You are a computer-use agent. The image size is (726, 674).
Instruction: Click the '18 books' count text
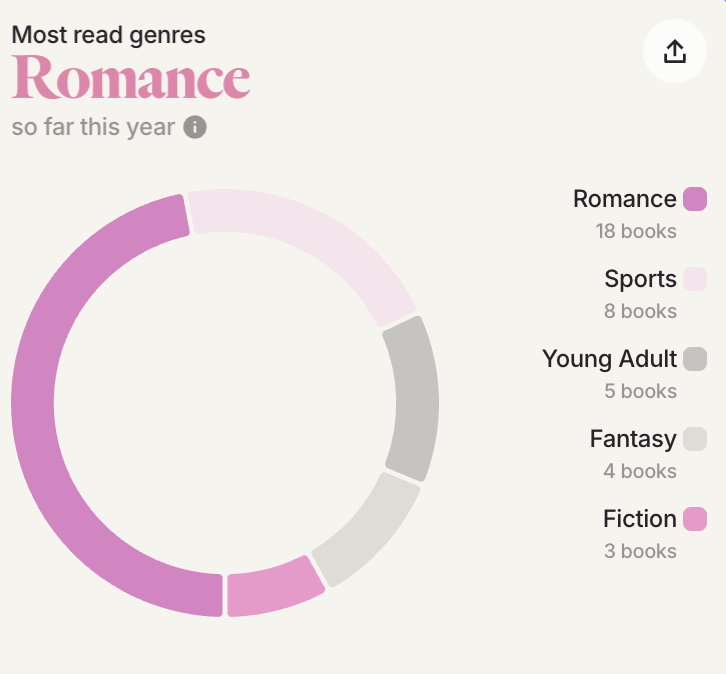[636, 231]
